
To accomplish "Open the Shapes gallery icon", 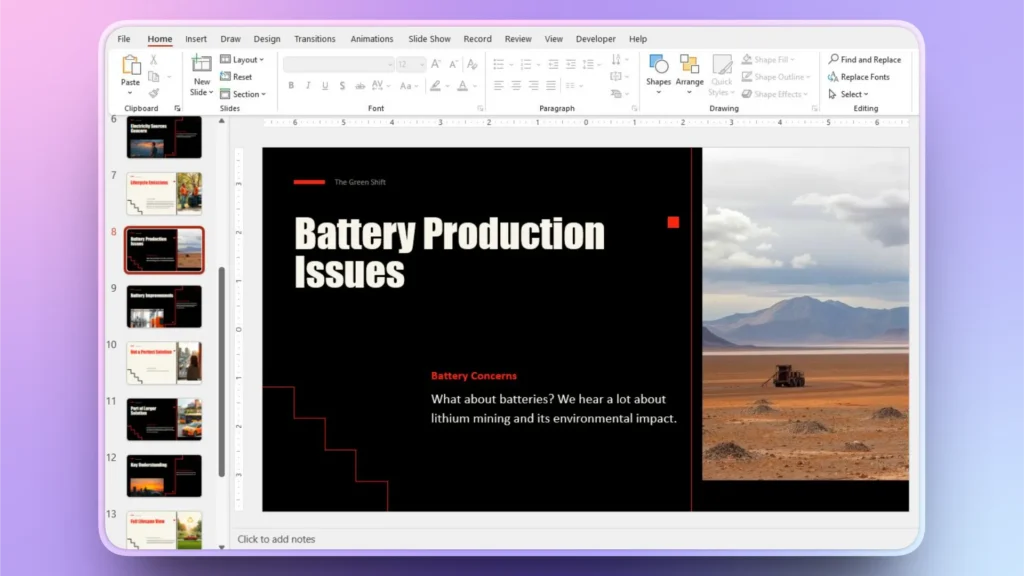I will pos(658,68).
